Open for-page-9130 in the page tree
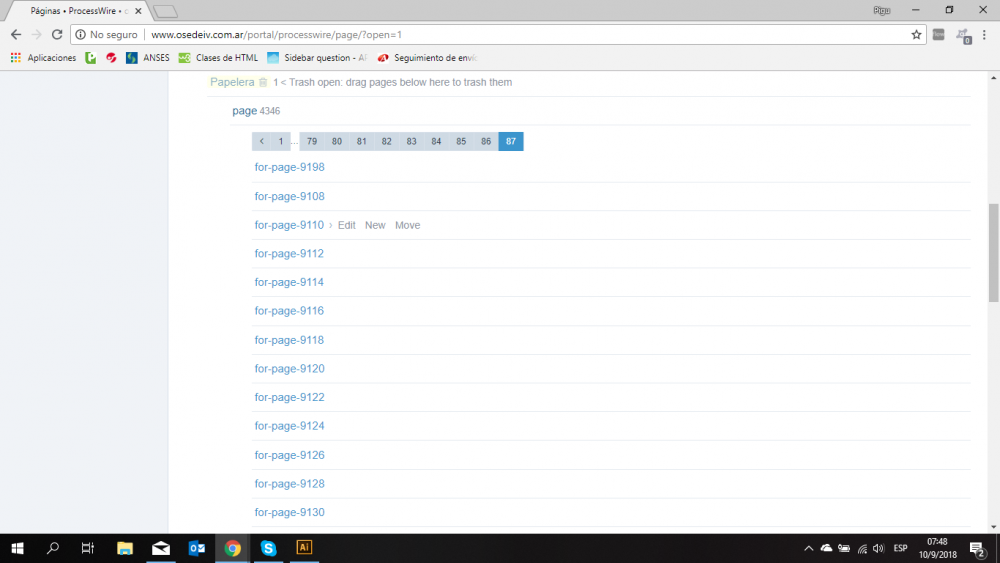This screenshot has height=563, width=1000. [x=290, y=513]
